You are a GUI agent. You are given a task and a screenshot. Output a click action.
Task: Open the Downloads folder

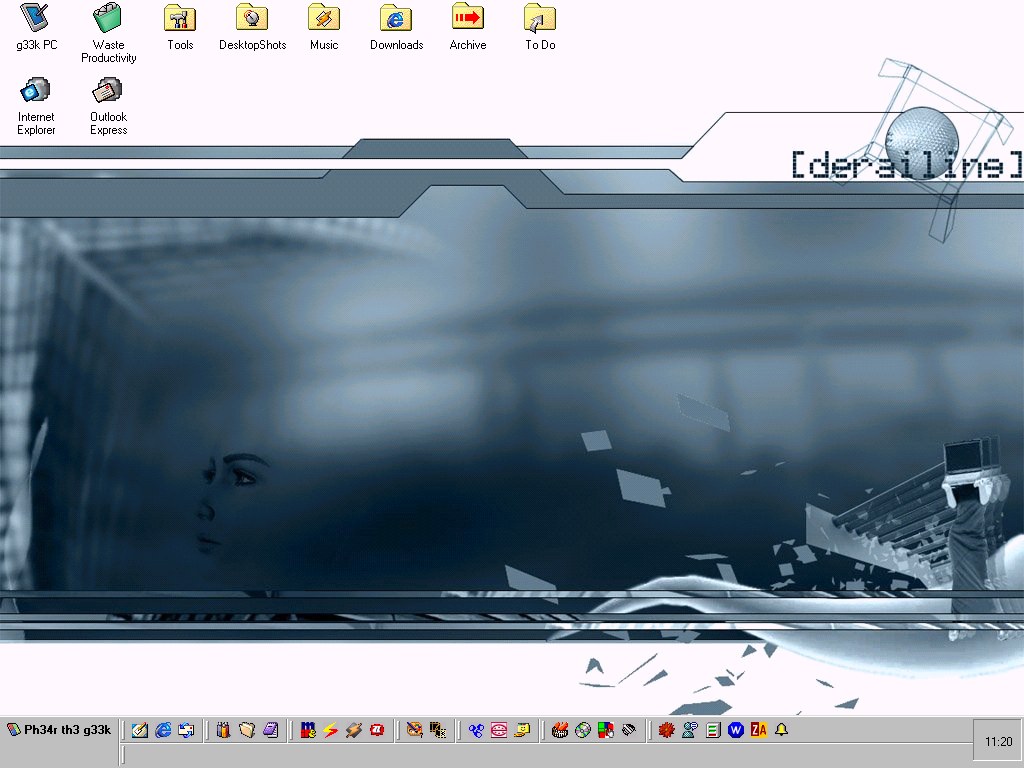click(396, 18)
